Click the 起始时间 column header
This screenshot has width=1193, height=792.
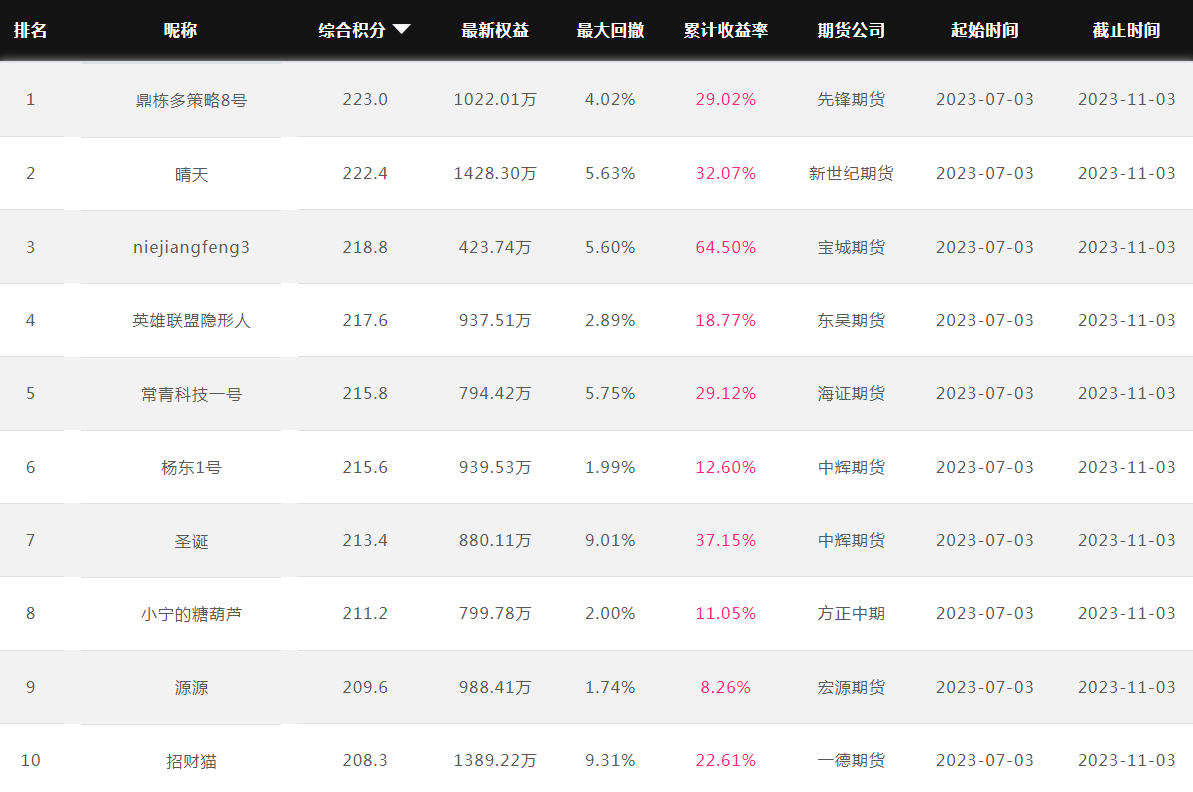point(985,30)
